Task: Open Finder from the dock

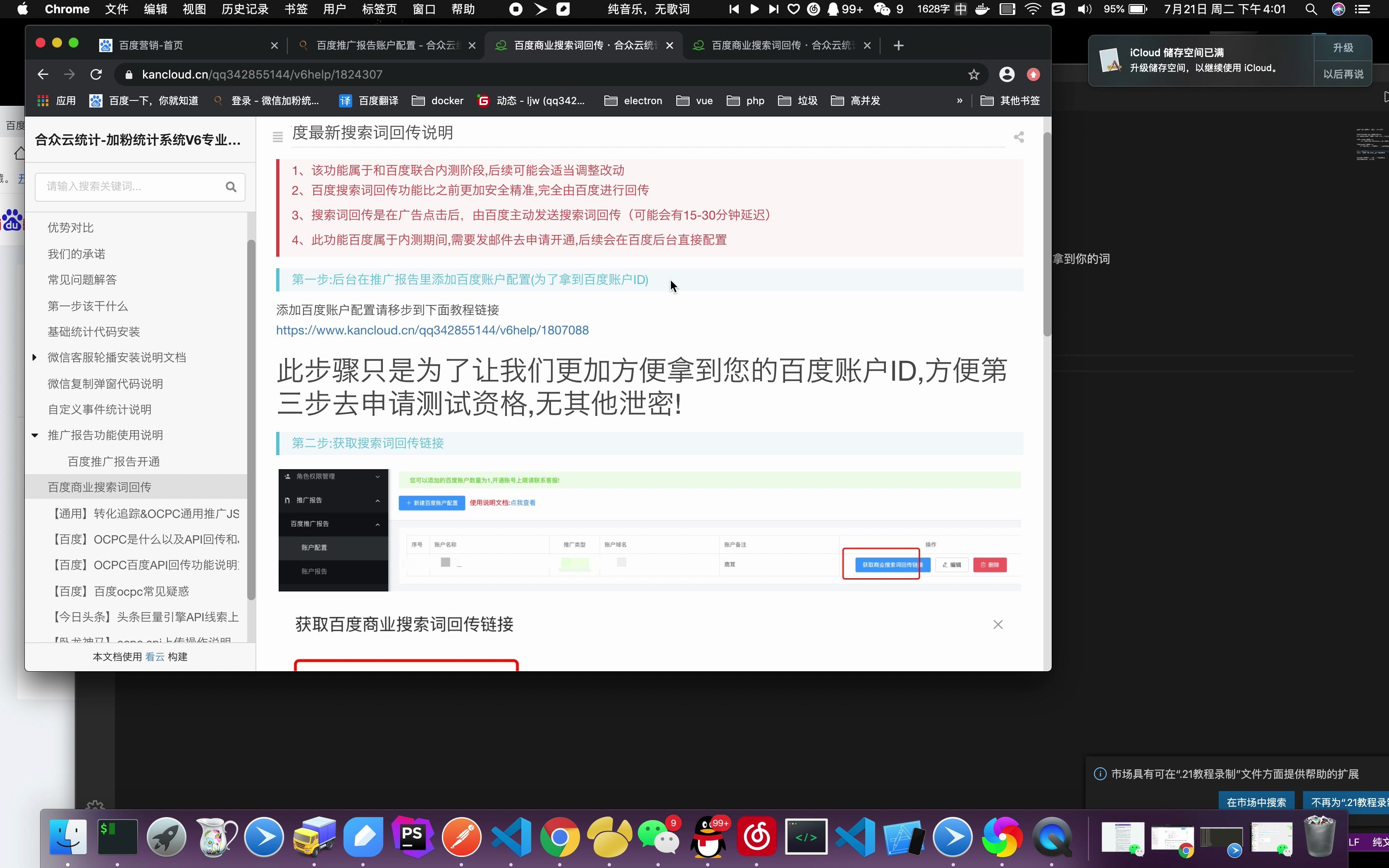Action: point(68,837)
